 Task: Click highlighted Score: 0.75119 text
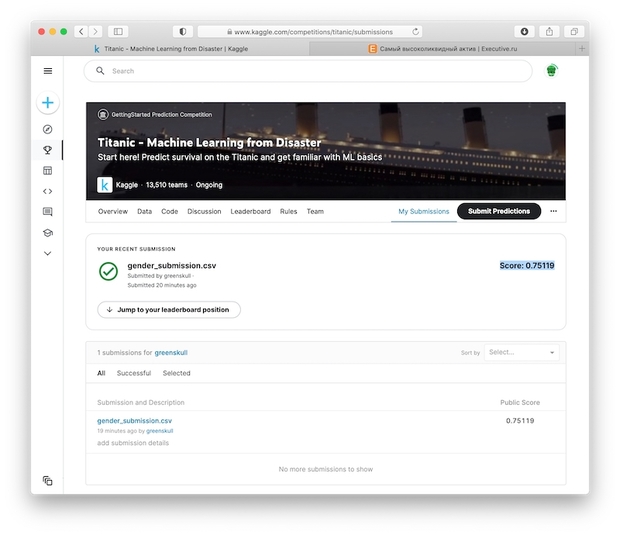(527, 265)
